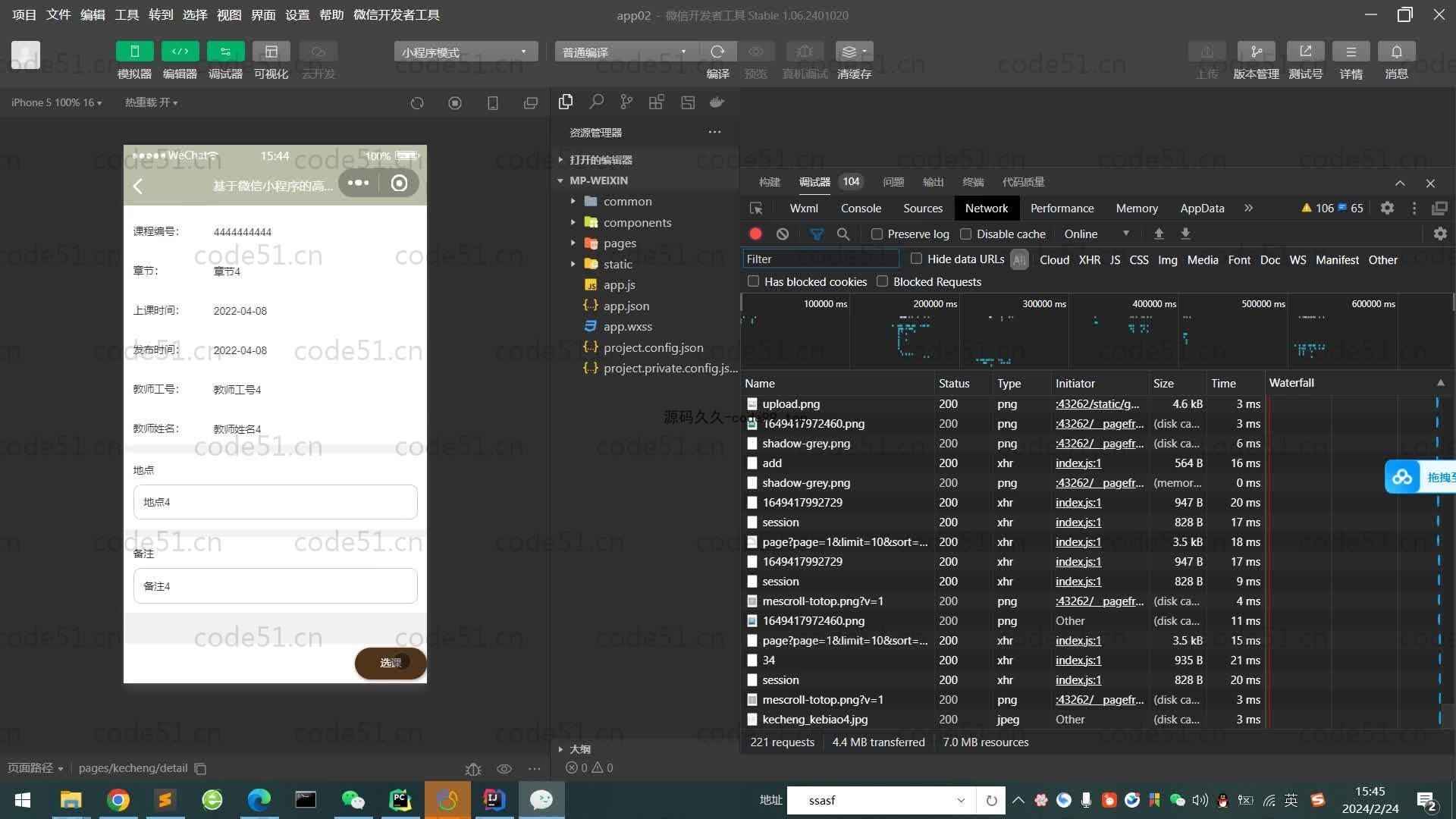Open Chrome from the taskbar
The height and width of the screenshot is (819, 1456).
[118, 800]
